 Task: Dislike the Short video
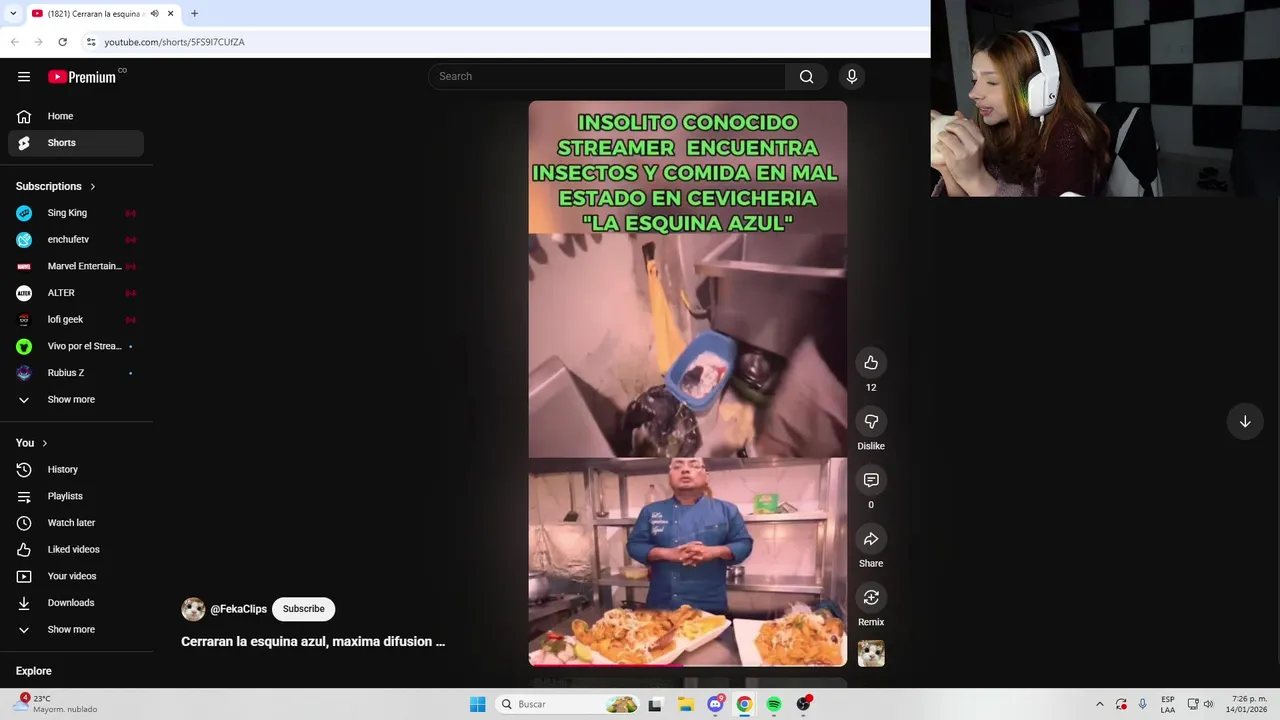(871, 422)
